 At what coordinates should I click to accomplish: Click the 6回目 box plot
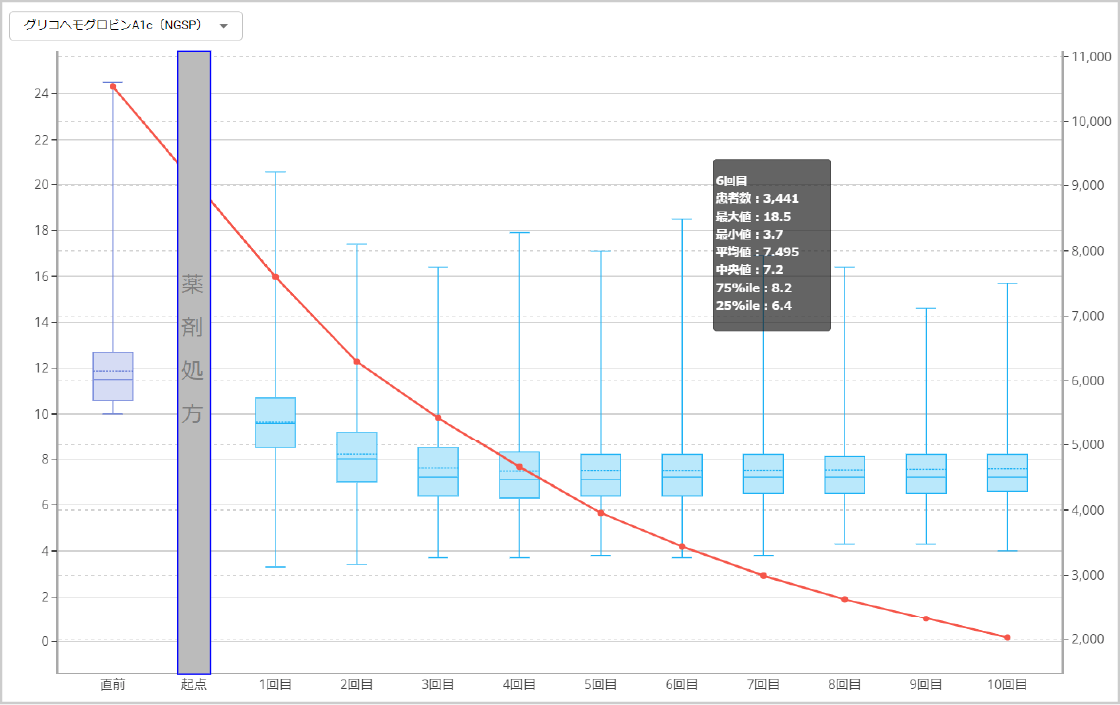pos(682,475)
